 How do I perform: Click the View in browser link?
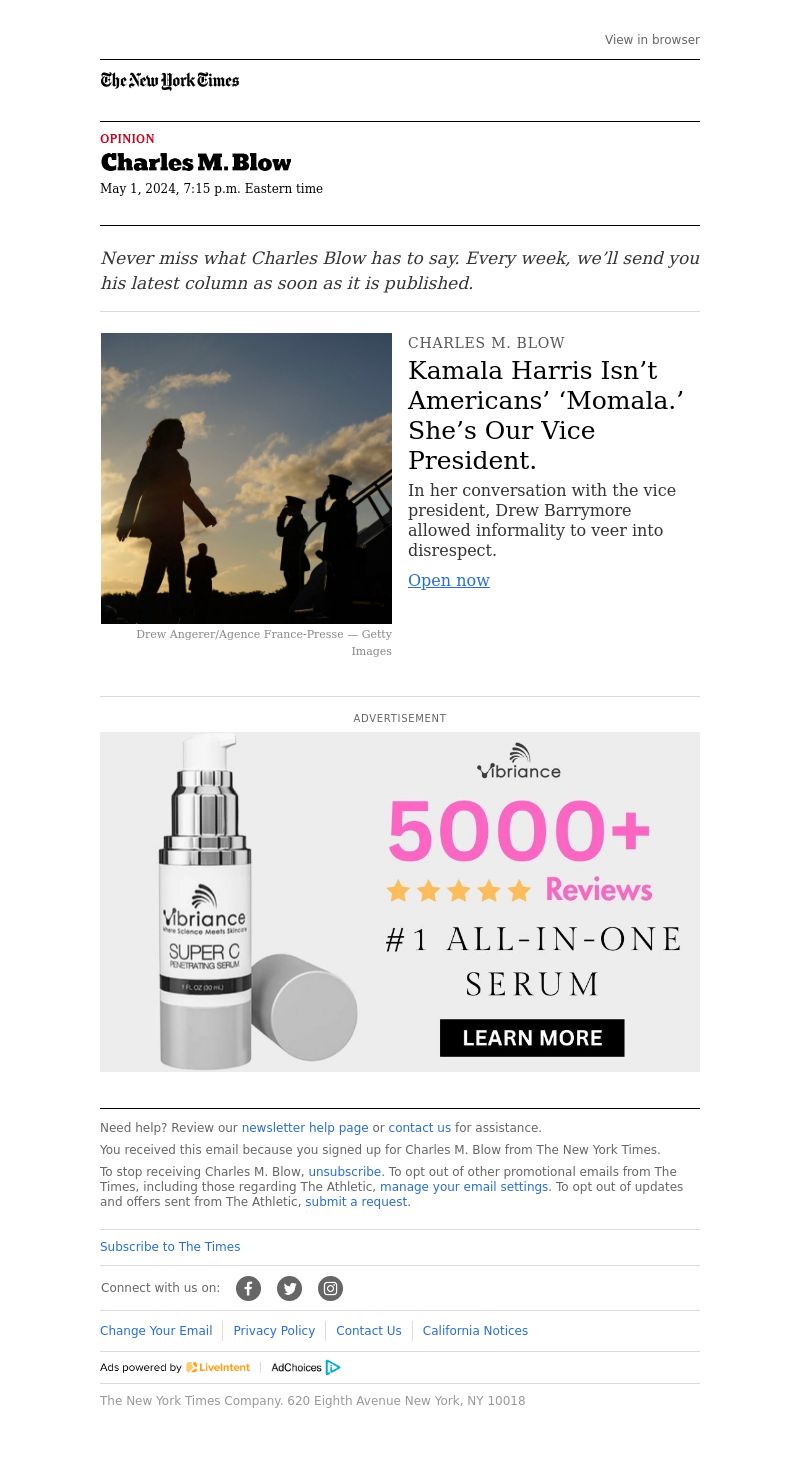coord(652,40)
